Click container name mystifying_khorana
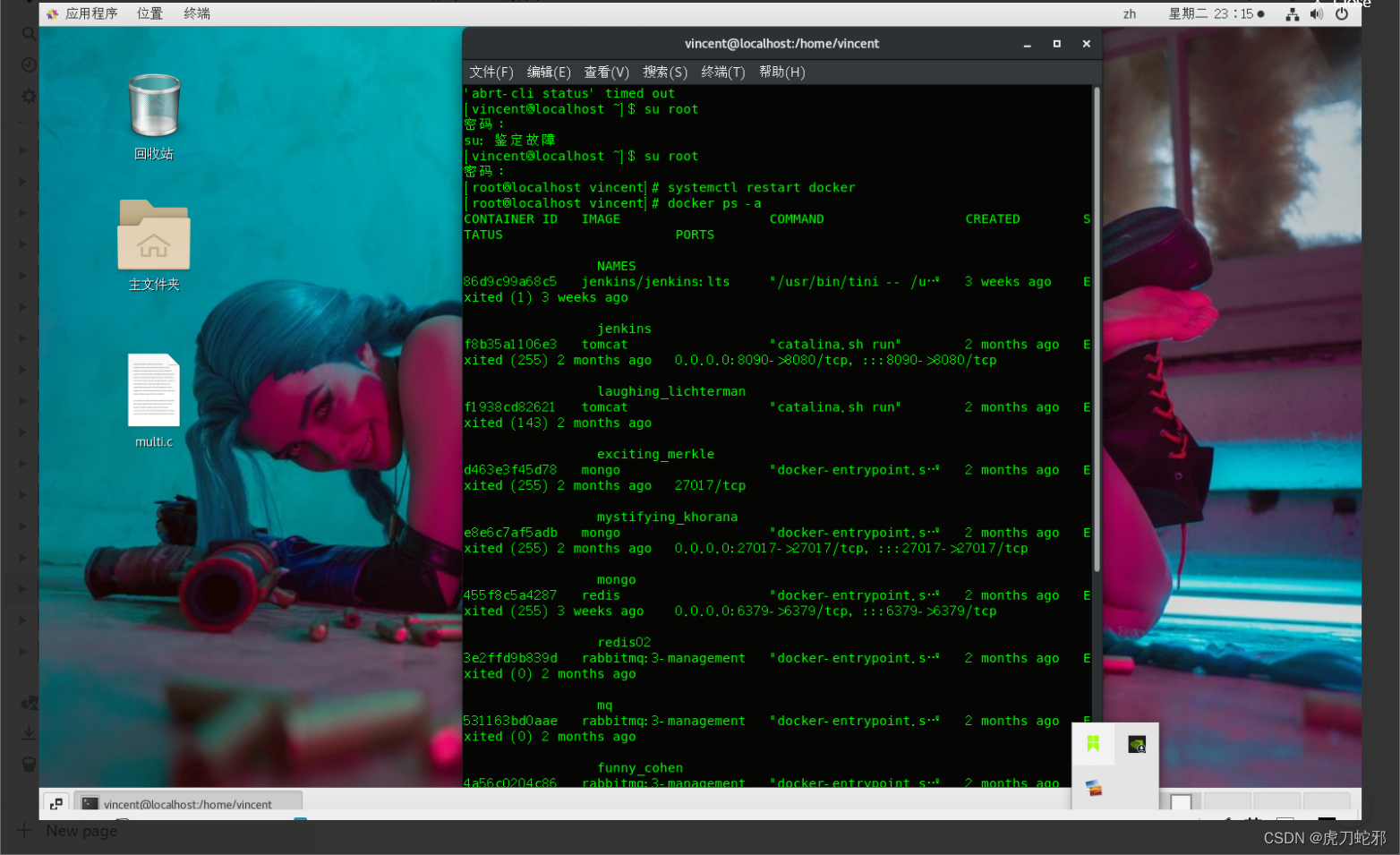The height and width of the screenshot is (855, 1400). click(x=668, y=517)
